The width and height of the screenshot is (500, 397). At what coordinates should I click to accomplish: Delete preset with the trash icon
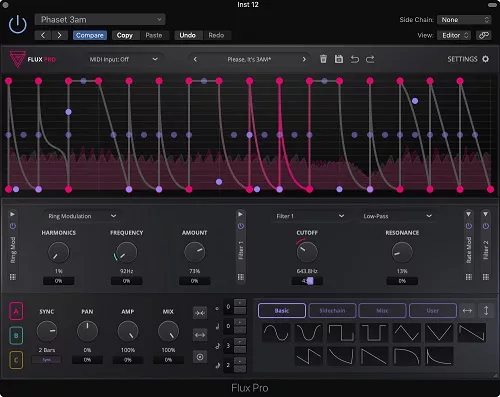pos(323,59)
